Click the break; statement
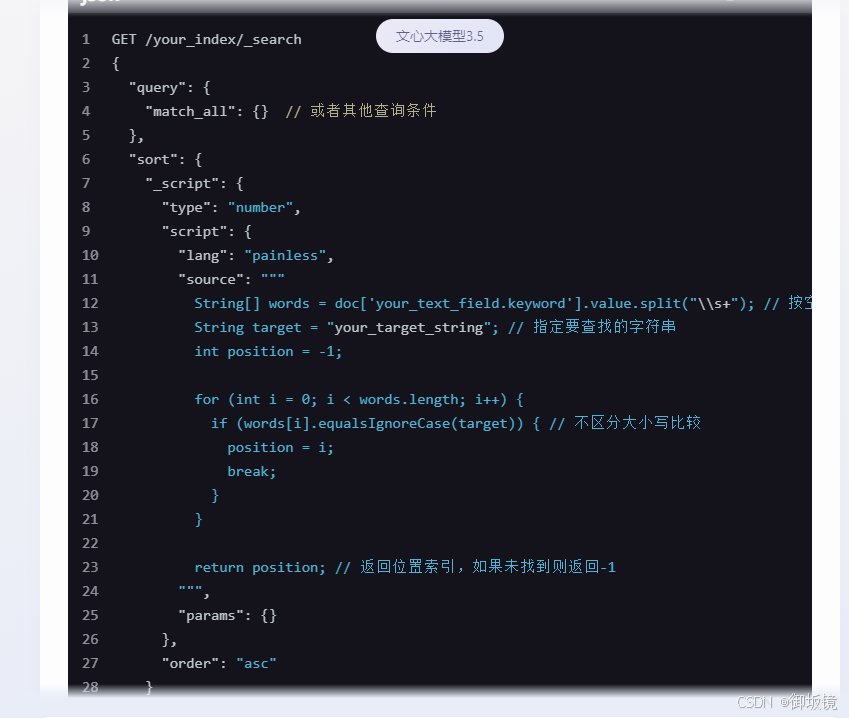Image resolution: width=849 pixels, height=718 pixels. tap(252, 471)
